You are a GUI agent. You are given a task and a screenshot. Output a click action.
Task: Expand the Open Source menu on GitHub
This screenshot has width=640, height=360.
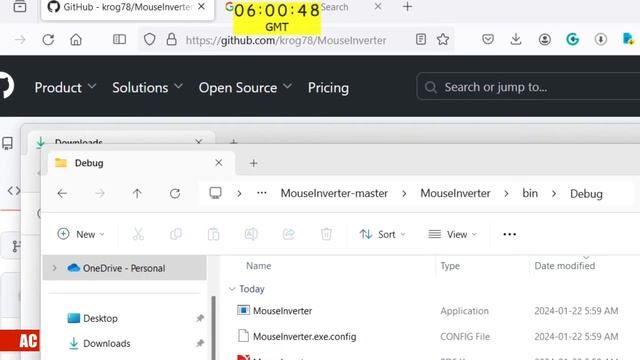(245, 87)
